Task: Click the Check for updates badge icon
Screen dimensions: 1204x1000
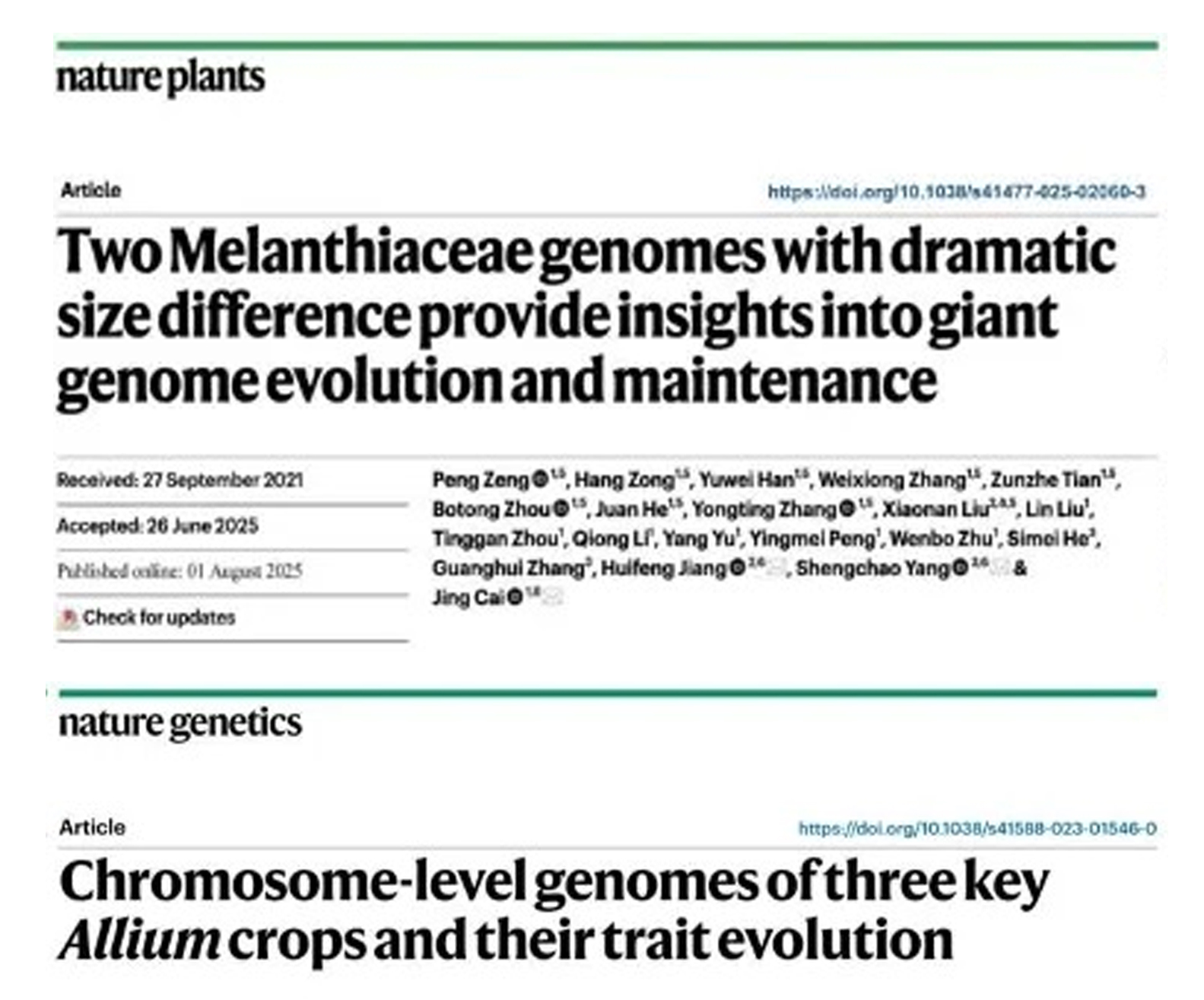Action: [68, 618]
